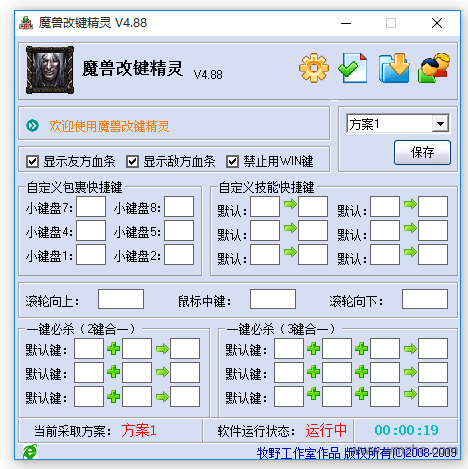The image size is (468, 469).
Task: Click the 小键盘5 input box
Action: (179, 230)
